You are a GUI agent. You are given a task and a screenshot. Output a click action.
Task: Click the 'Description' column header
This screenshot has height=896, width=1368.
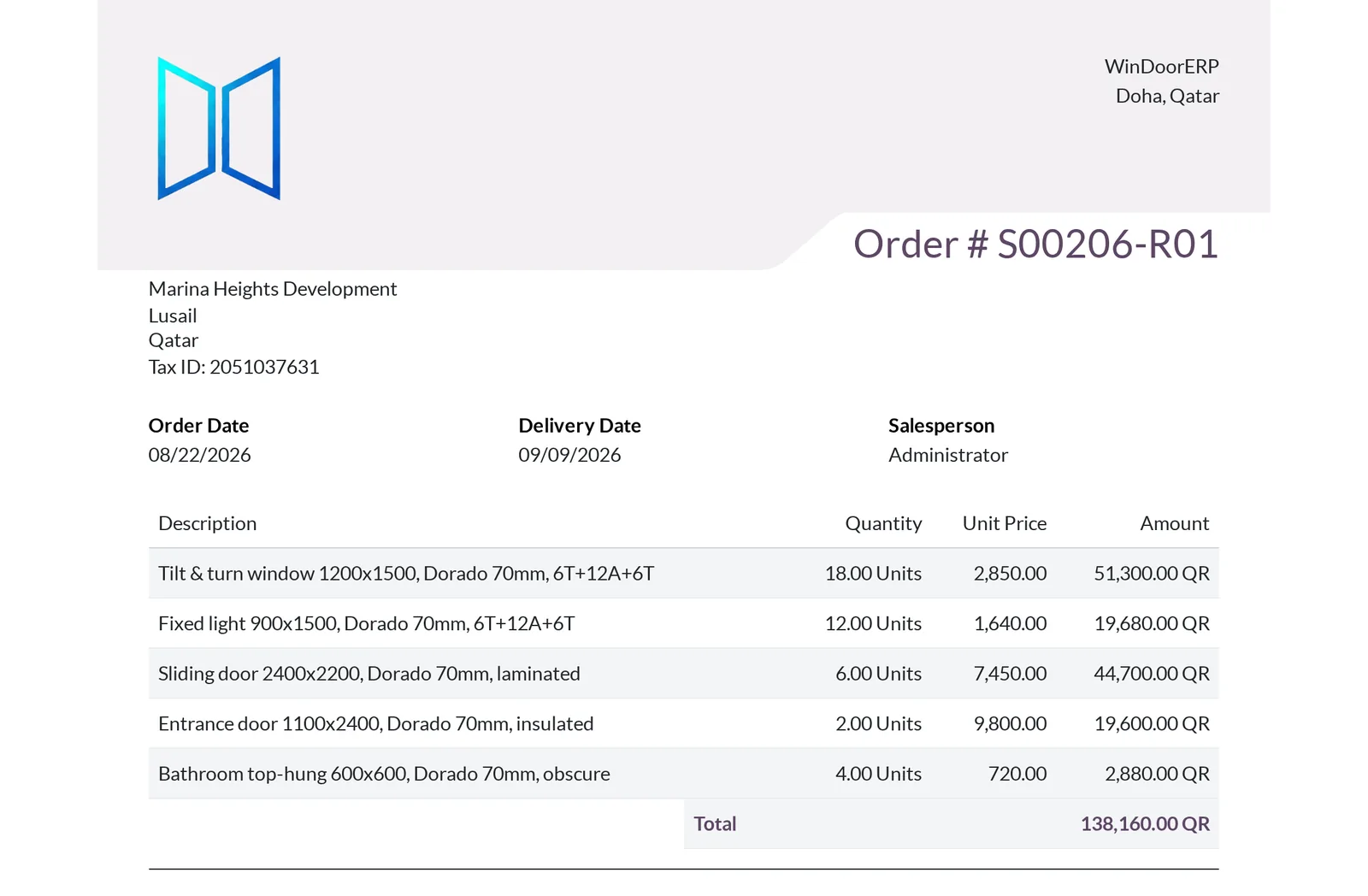click(208, 523)
